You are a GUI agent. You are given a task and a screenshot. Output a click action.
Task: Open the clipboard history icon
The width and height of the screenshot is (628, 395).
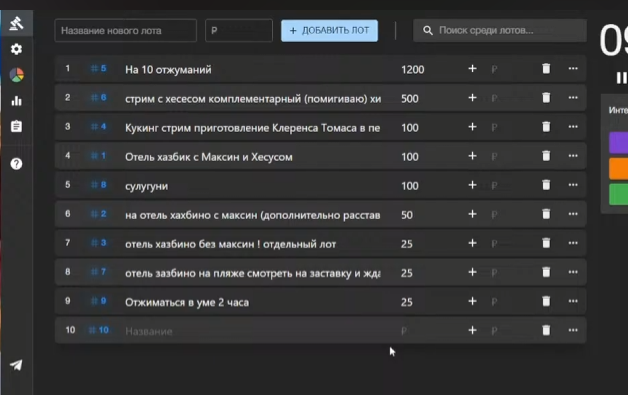coord(16,126)
